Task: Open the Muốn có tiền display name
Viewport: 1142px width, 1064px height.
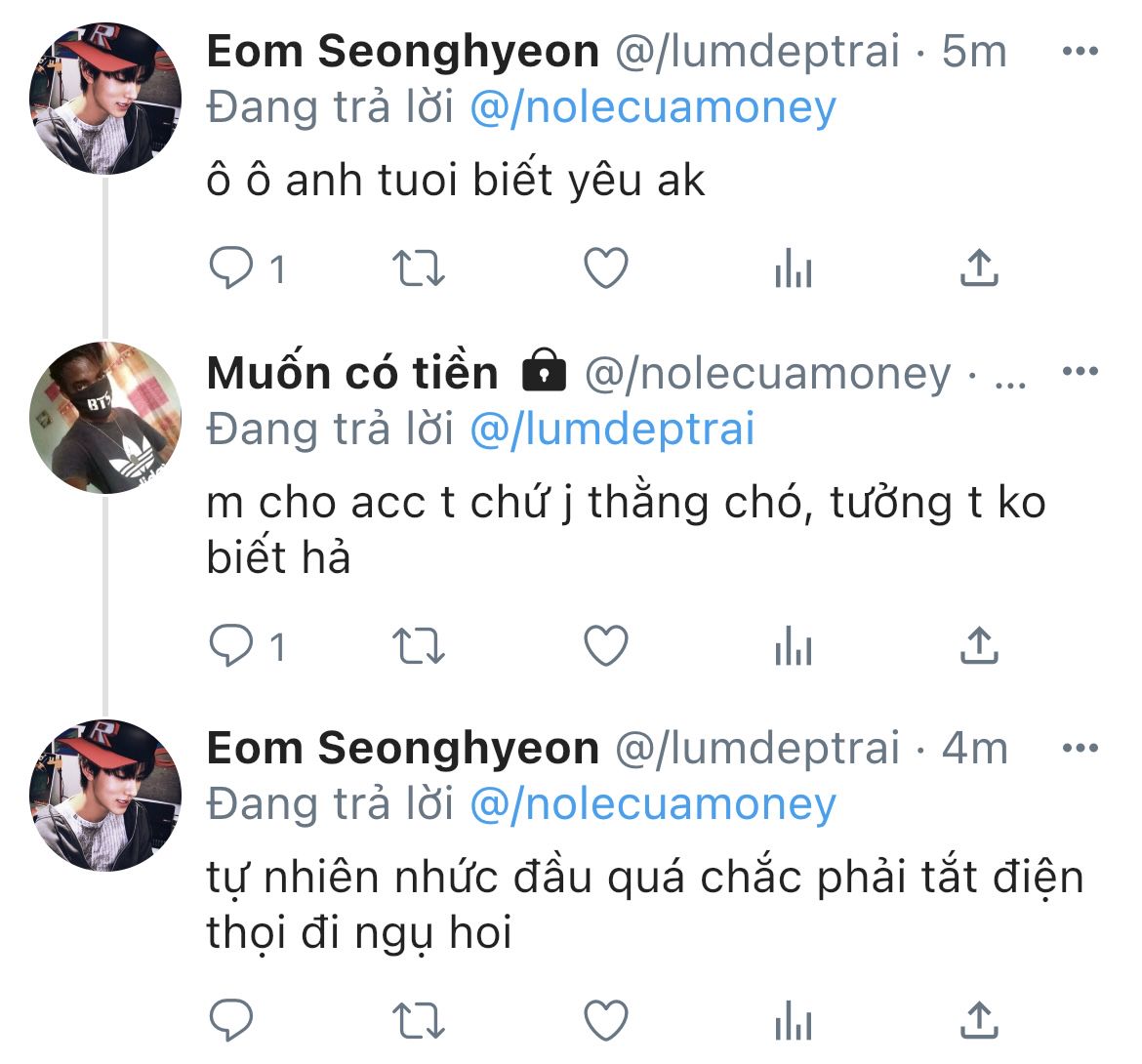Action: point(352,373)
